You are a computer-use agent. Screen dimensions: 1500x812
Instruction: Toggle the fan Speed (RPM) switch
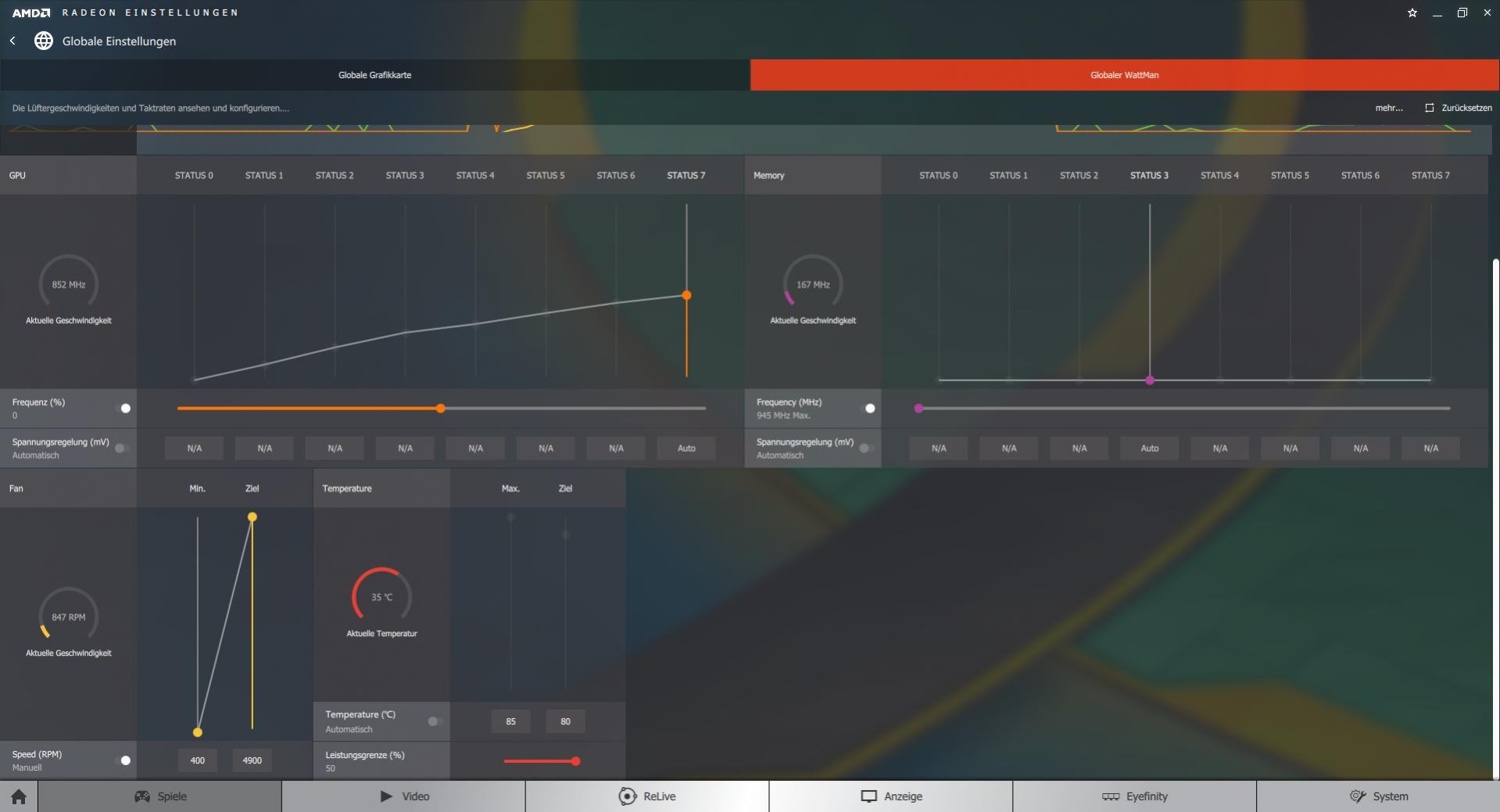(123, 760)
